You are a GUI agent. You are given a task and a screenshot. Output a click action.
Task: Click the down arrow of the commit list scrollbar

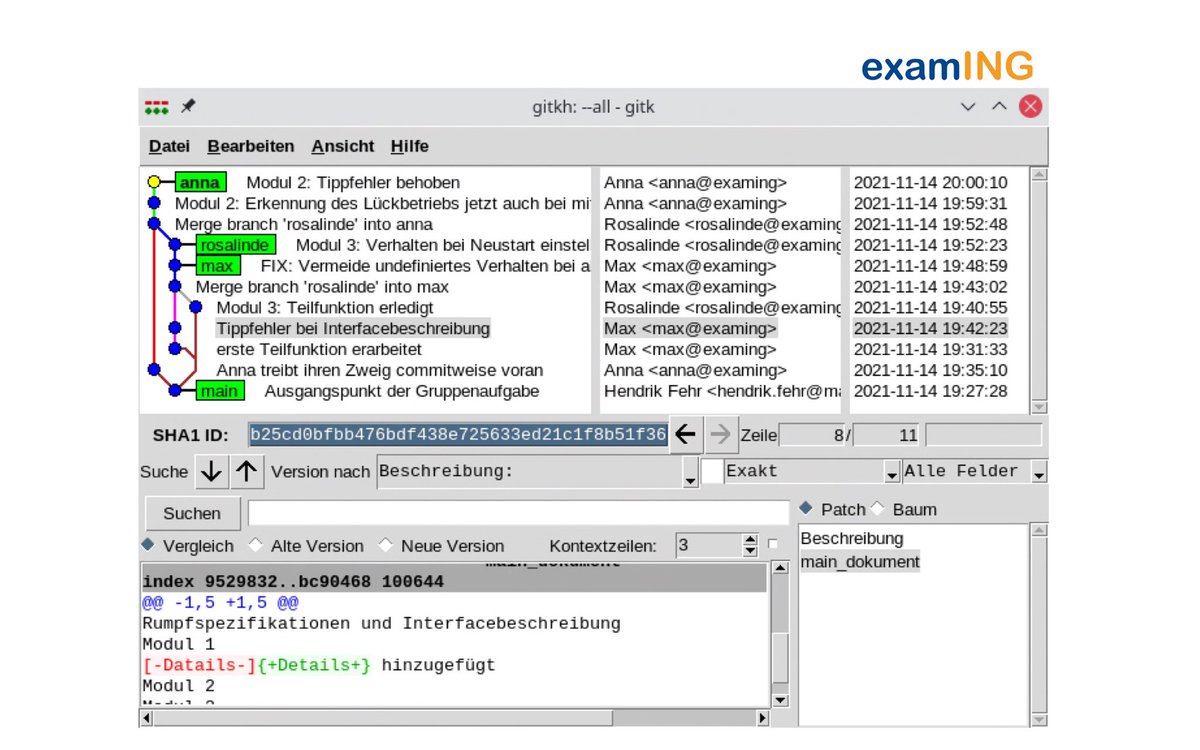pos(1038,406)
